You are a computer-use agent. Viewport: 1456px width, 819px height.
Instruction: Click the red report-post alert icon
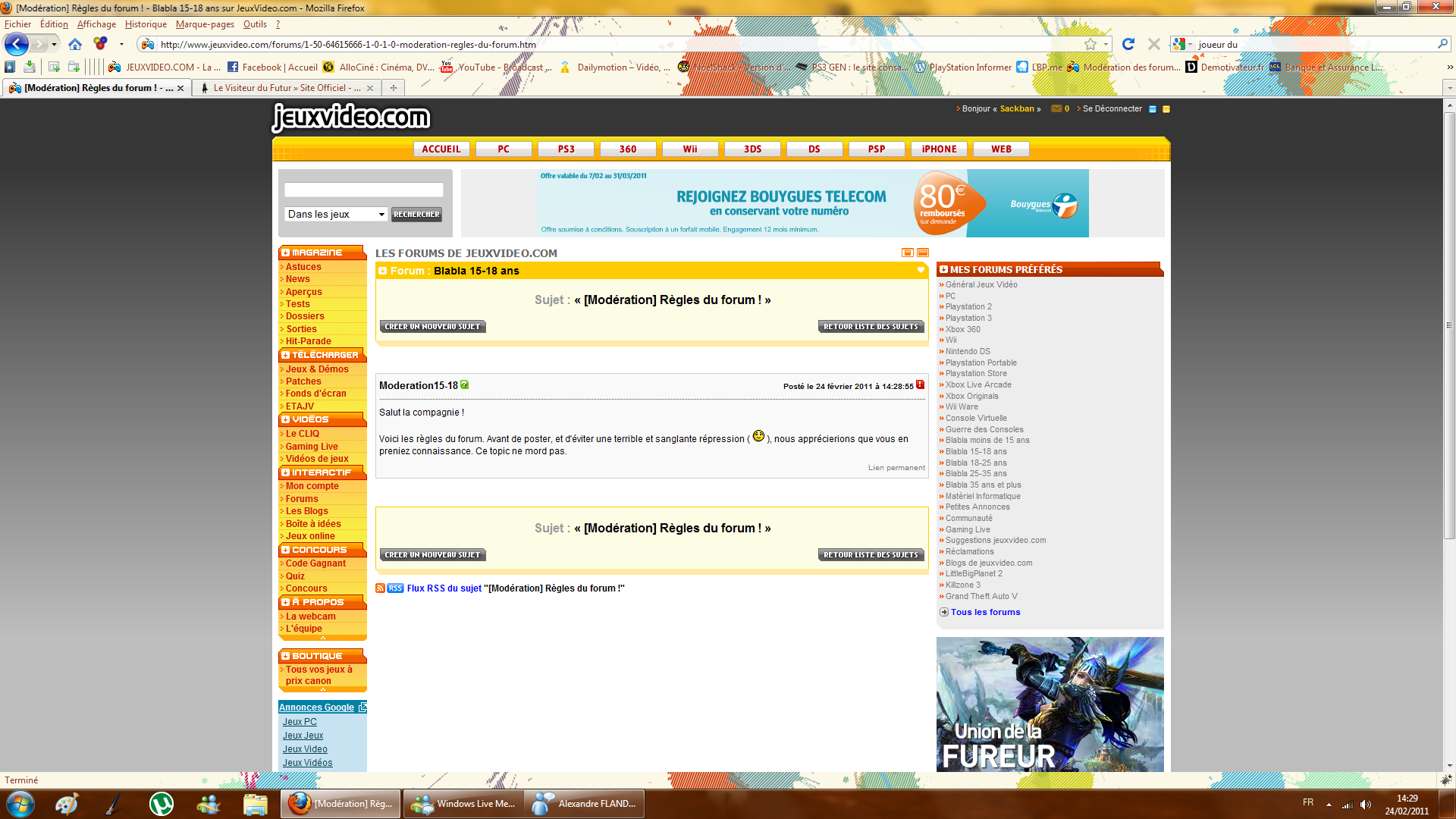[x=920, y=385]
